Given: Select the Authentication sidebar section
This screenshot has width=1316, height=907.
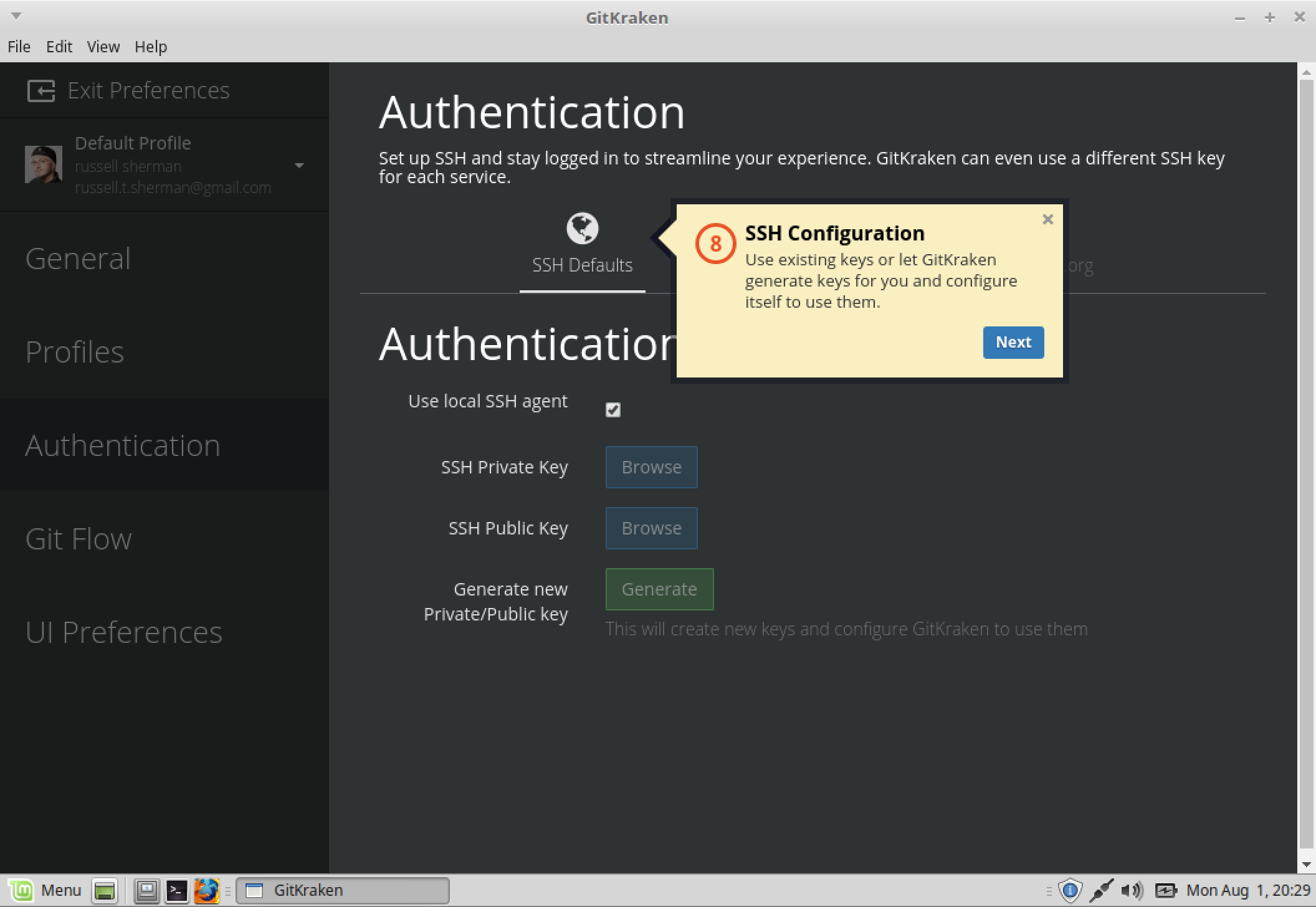Looking at the screenshot, I should point(164,445).
